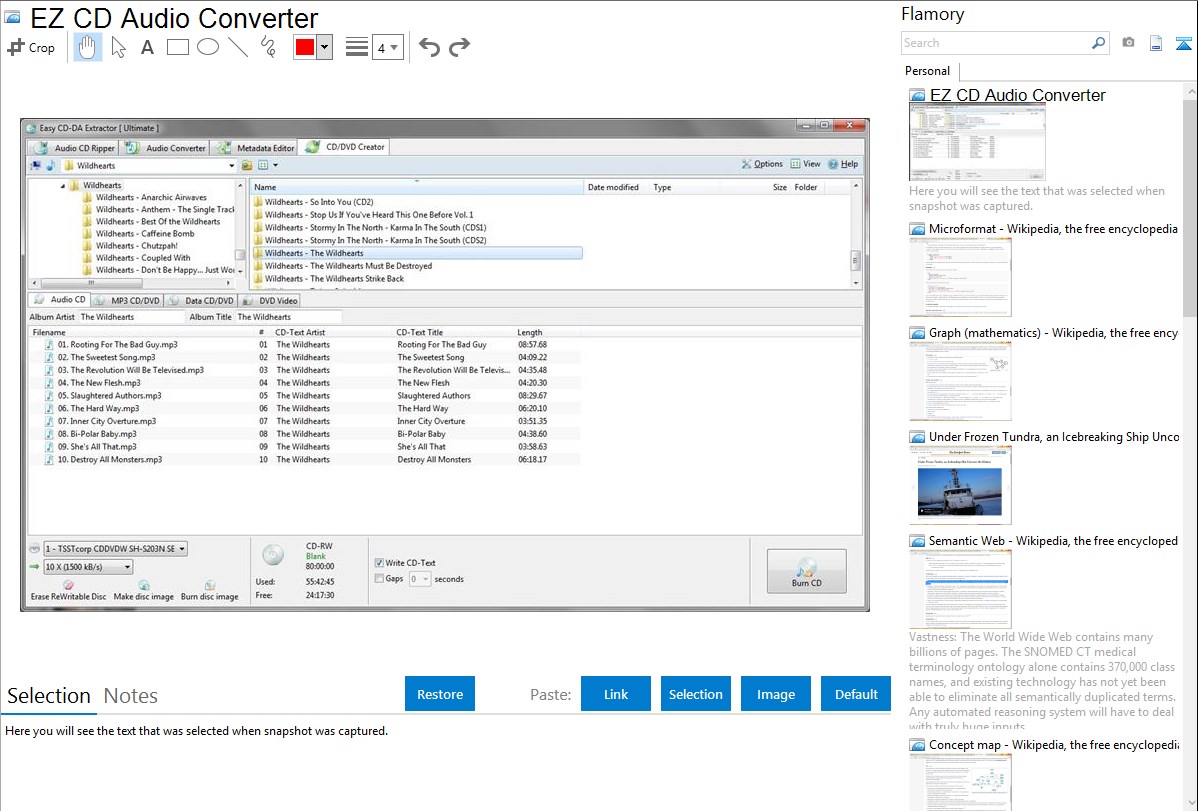The width and height of the screenshot is (1198, 811).
Task: Redo the last annotation
Action: pos(459,47)
